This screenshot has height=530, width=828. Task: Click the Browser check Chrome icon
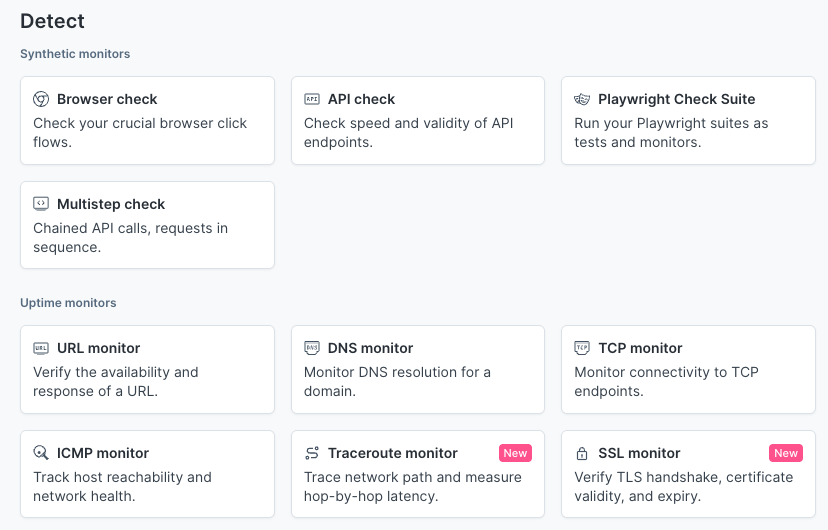coord(41,99)
